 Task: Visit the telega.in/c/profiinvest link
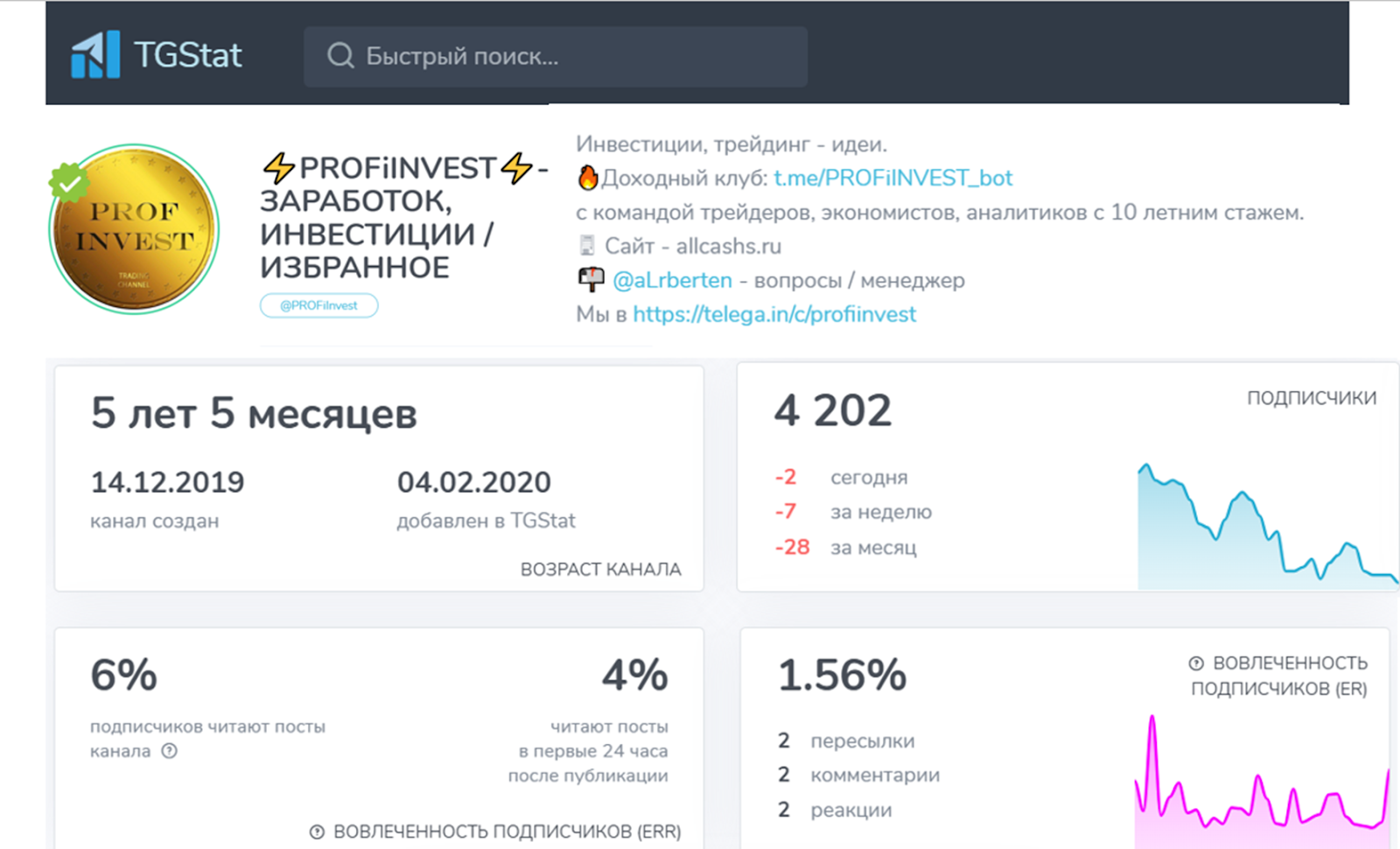coord(773,314)
